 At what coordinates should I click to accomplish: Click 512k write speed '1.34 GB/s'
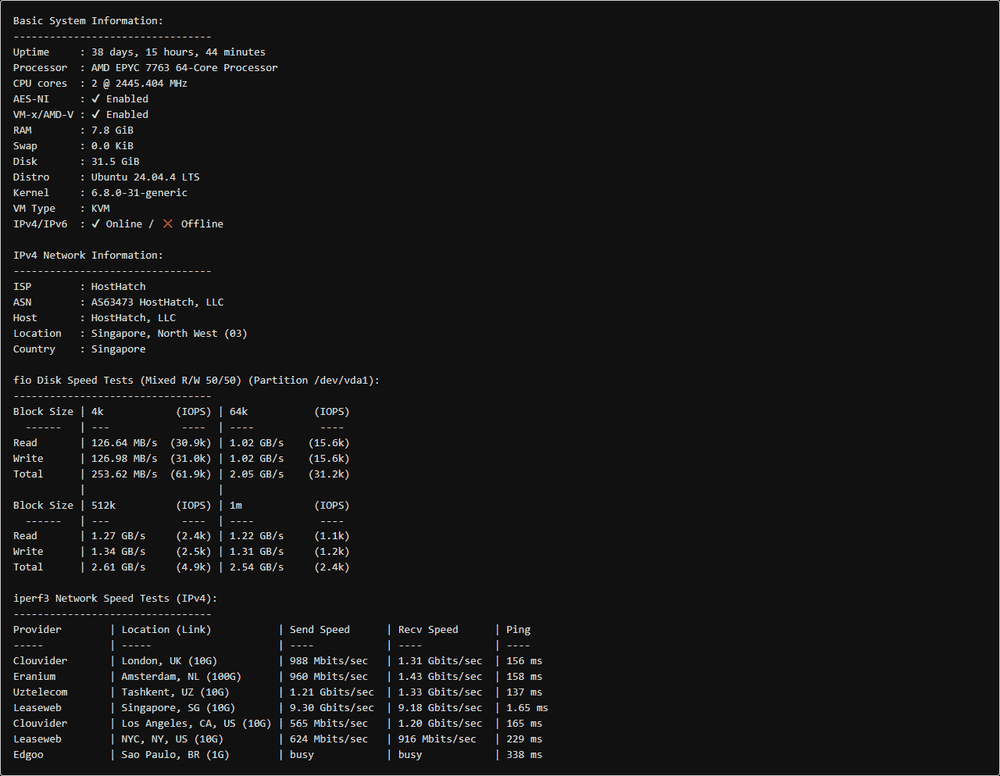(x=118, y=552)
